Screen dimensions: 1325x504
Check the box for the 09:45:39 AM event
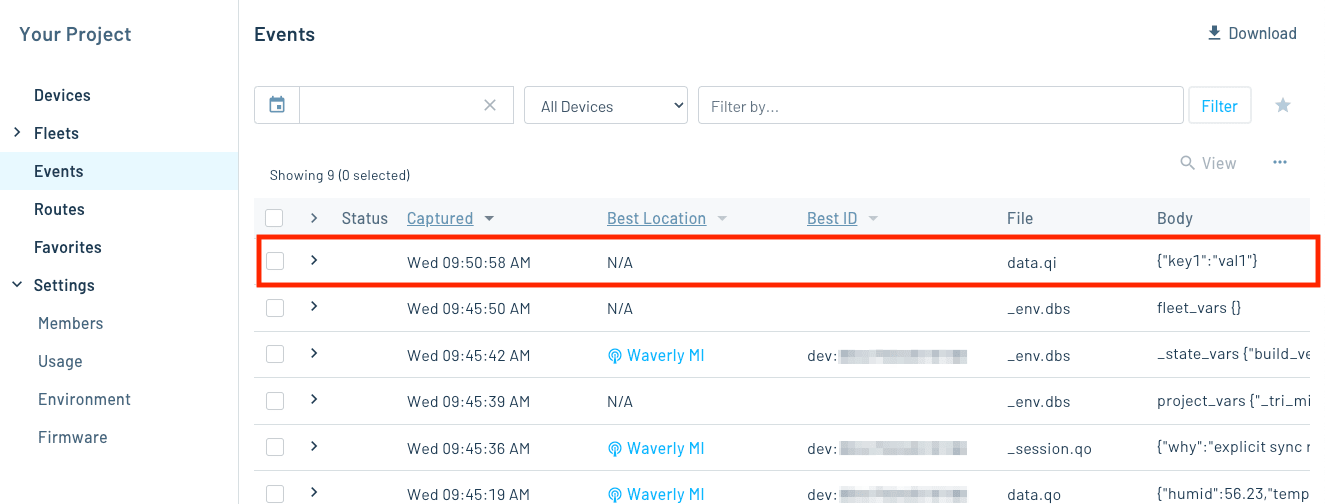click(x=275, y=401)
